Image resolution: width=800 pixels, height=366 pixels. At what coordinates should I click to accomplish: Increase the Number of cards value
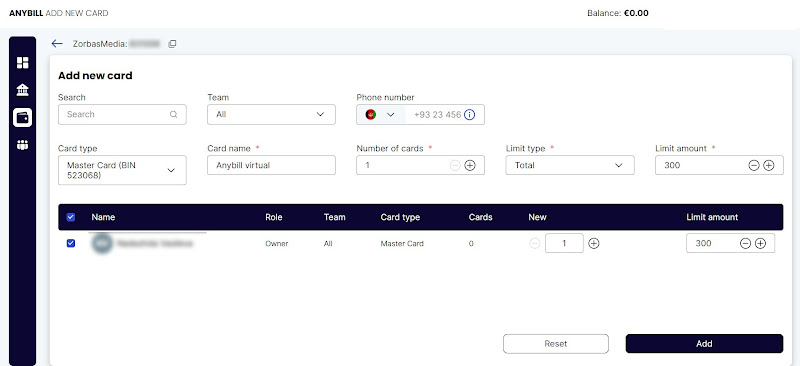(470, 165)
